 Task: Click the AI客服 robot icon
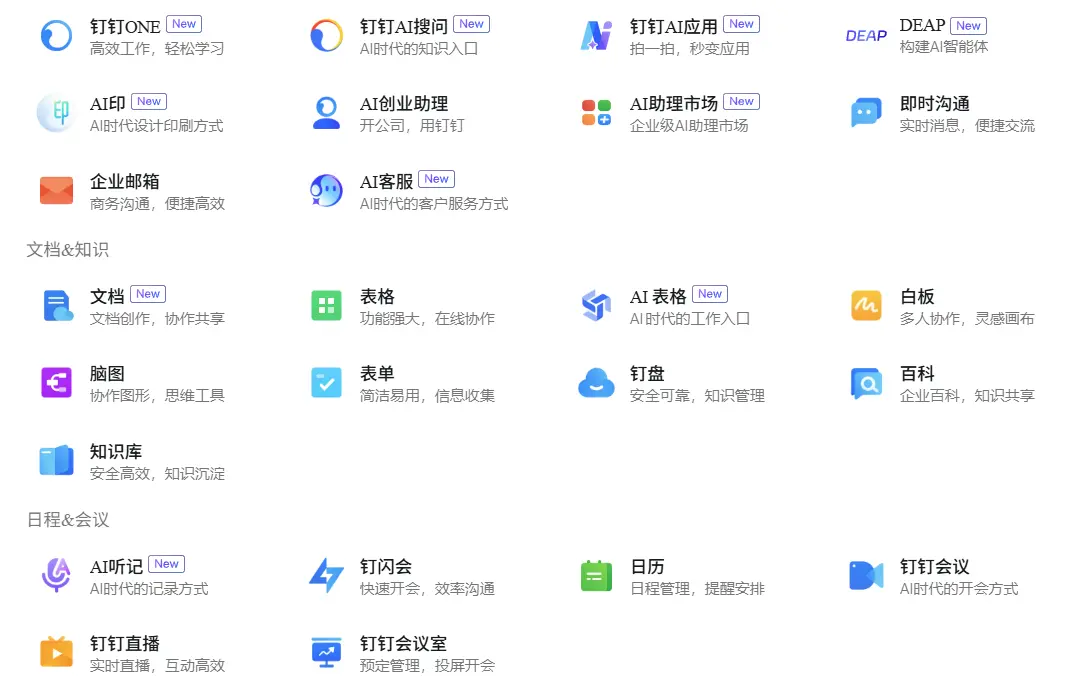(x=326, y=190)
